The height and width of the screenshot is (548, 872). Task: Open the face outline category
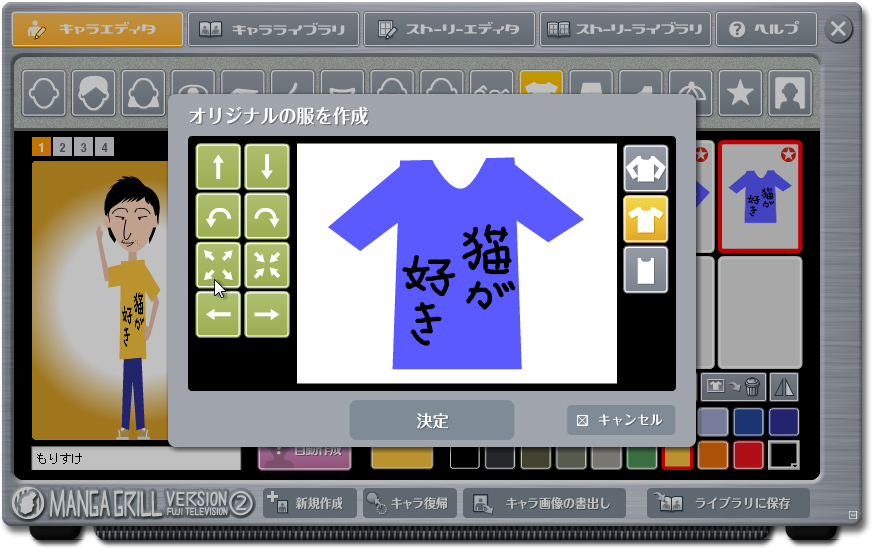[x=44, y=93]
